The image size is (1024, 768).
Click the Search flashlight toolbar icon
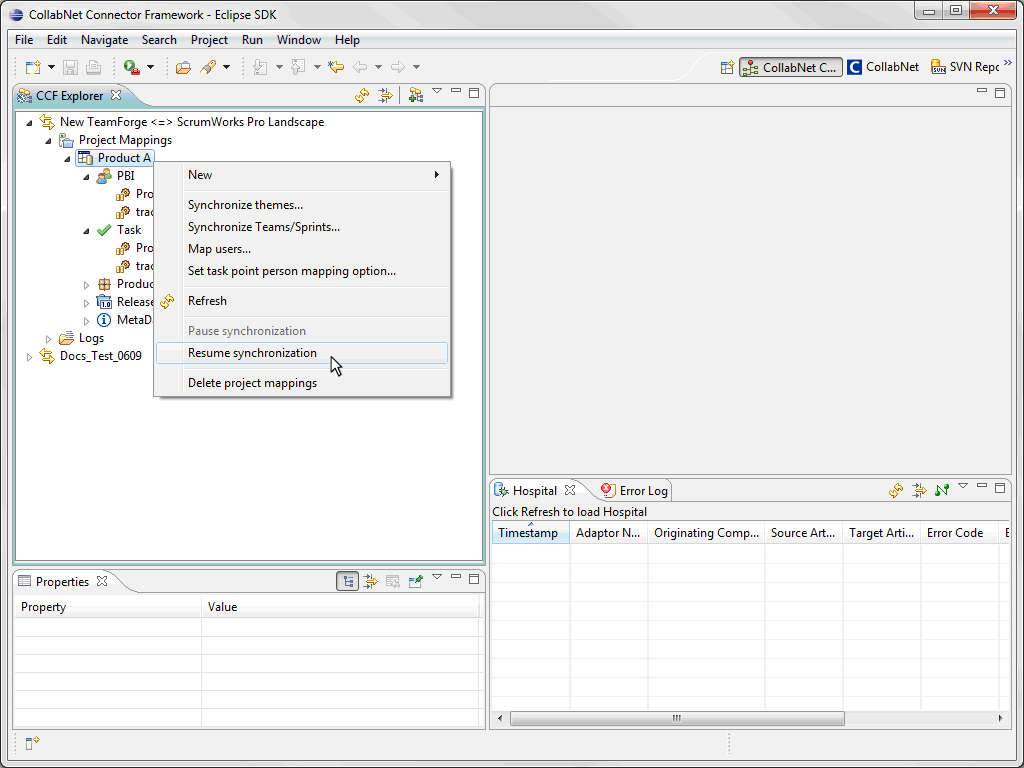coord(208,67)
